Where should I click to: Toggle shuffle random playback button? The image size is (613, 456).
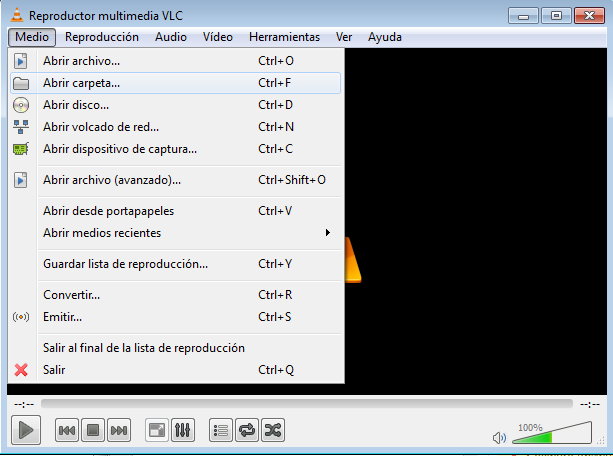click(273, 430)
